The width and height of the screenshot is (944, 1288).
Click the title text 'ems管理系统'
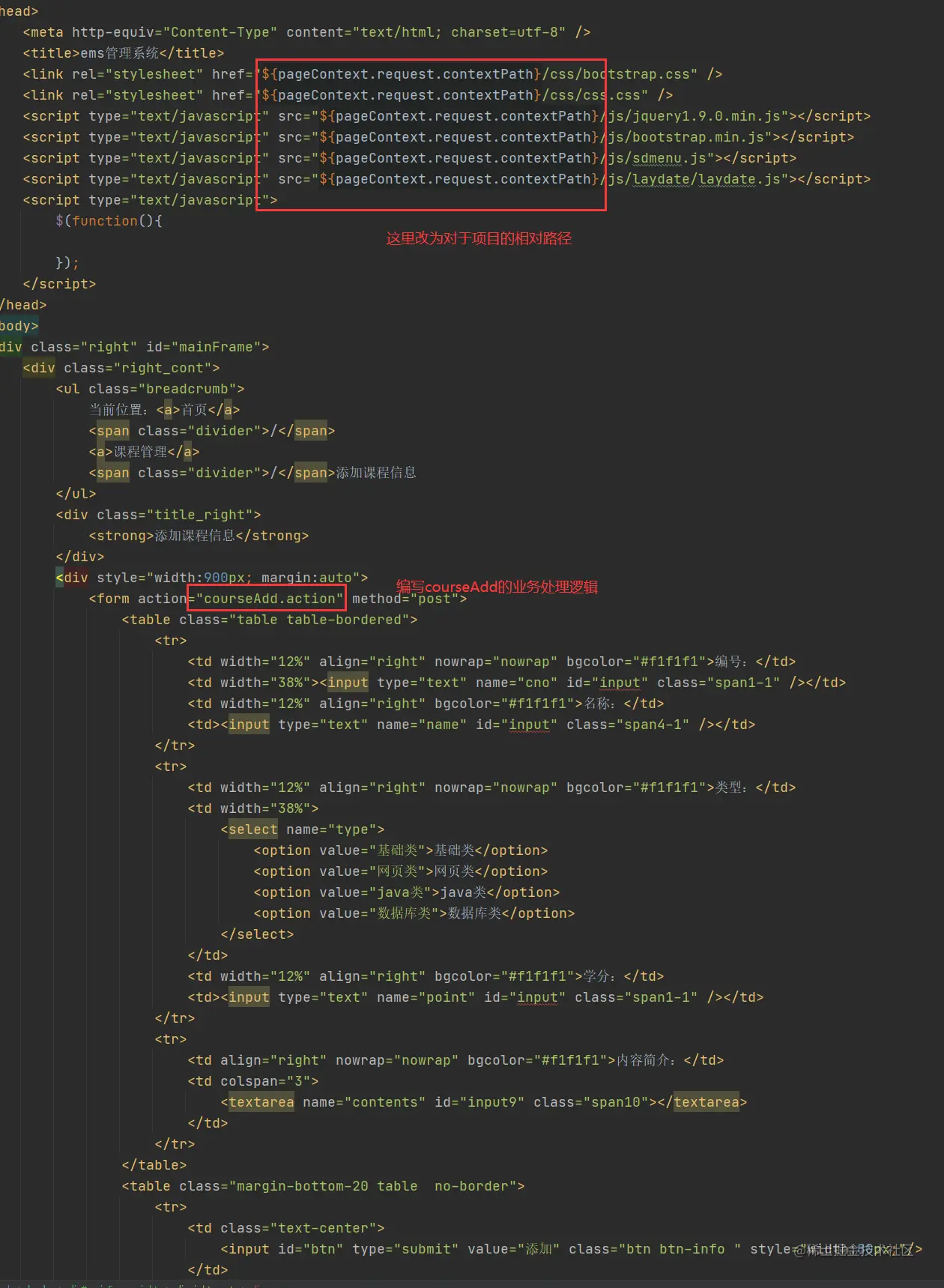point(119,53)
